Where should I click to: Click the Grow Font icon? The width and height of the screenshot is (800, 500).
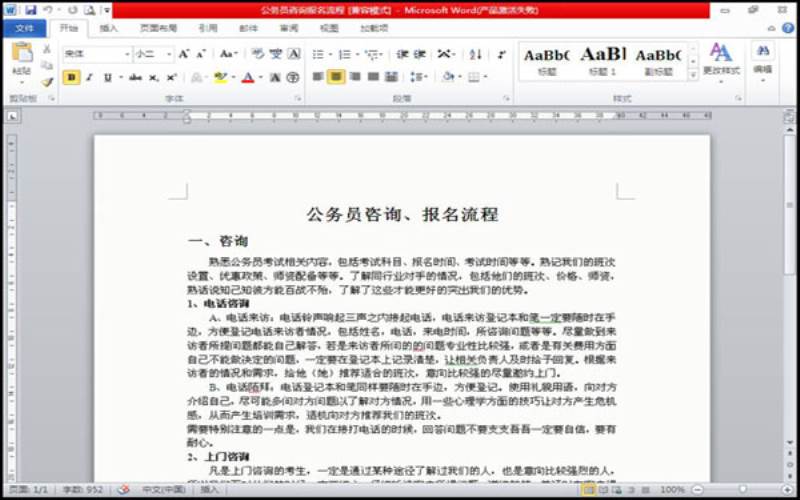[184, 54]
